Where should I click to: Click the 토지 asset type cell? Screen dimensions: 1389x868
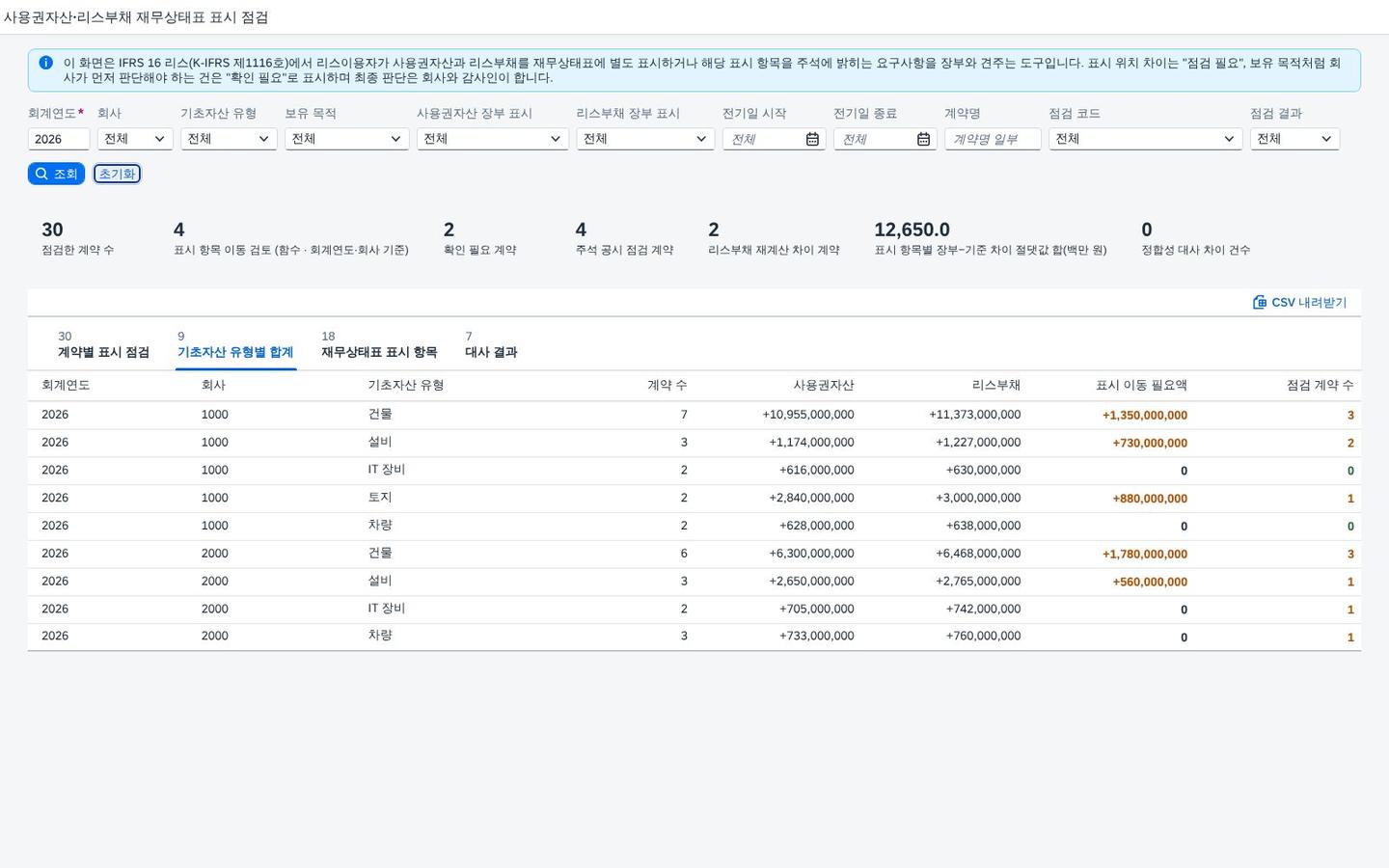[380, 498]
